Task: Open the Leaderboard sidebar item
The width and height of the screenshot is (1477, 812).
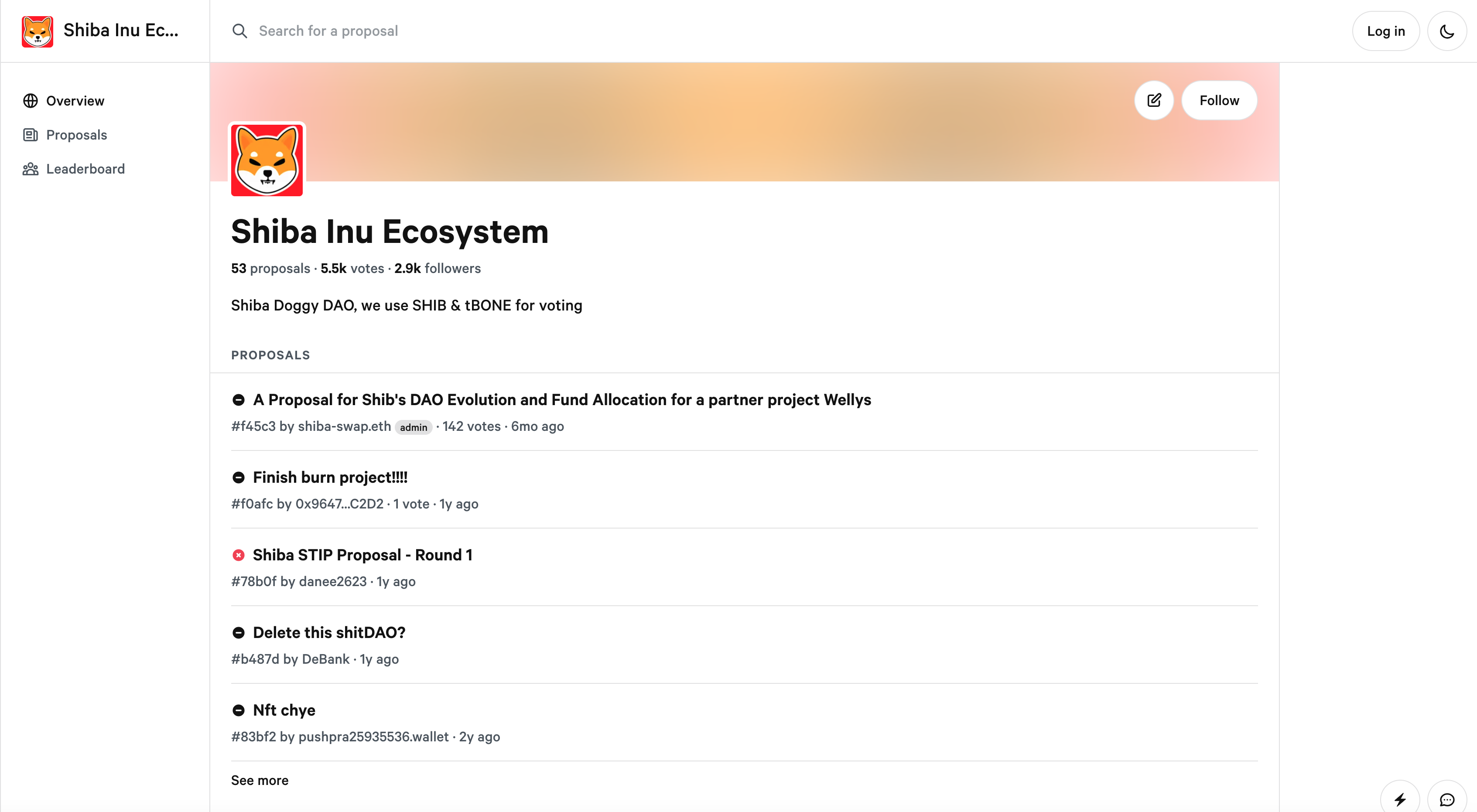Action: click(85, 168)
